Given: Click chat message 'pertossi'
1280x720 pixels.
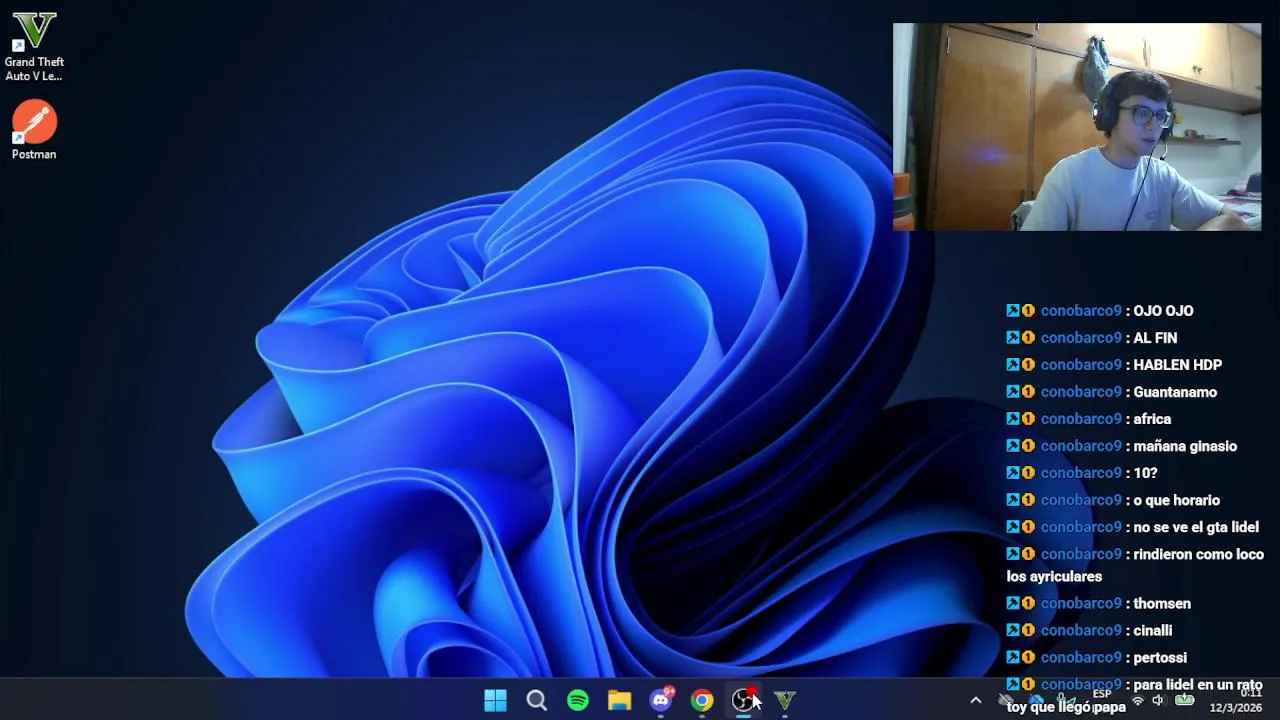Looking at the screenshot, I should [x=1160, y=657].
